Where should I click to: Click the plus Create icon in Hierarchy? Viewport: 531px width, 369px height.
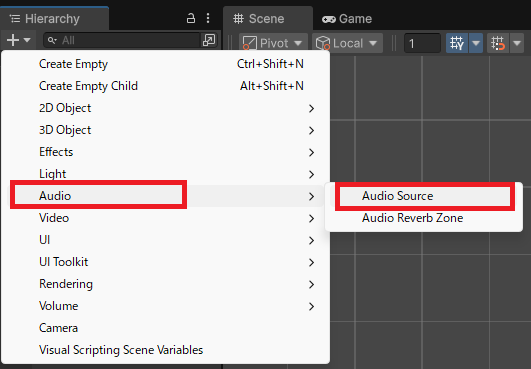click(13, 40)
